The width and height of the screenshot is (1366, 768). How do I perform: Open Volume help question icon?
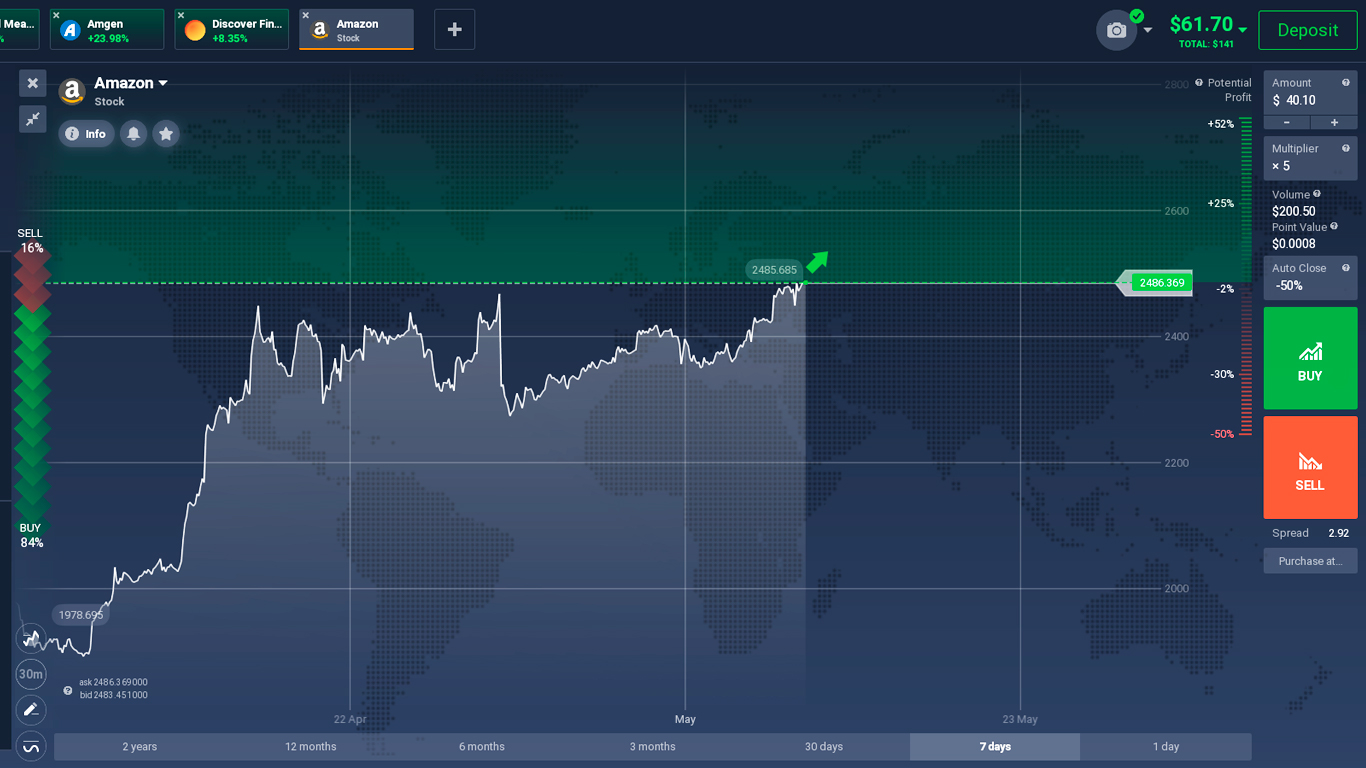click(x=1317, y=194)
